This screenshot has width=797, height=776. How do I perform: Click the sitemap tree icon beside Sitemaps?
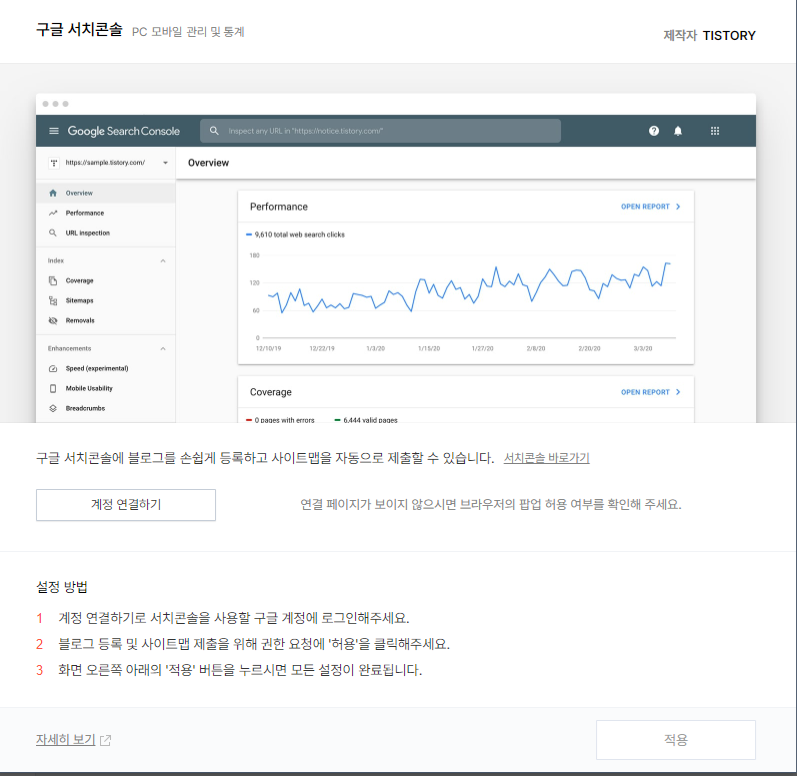(53, 300)
